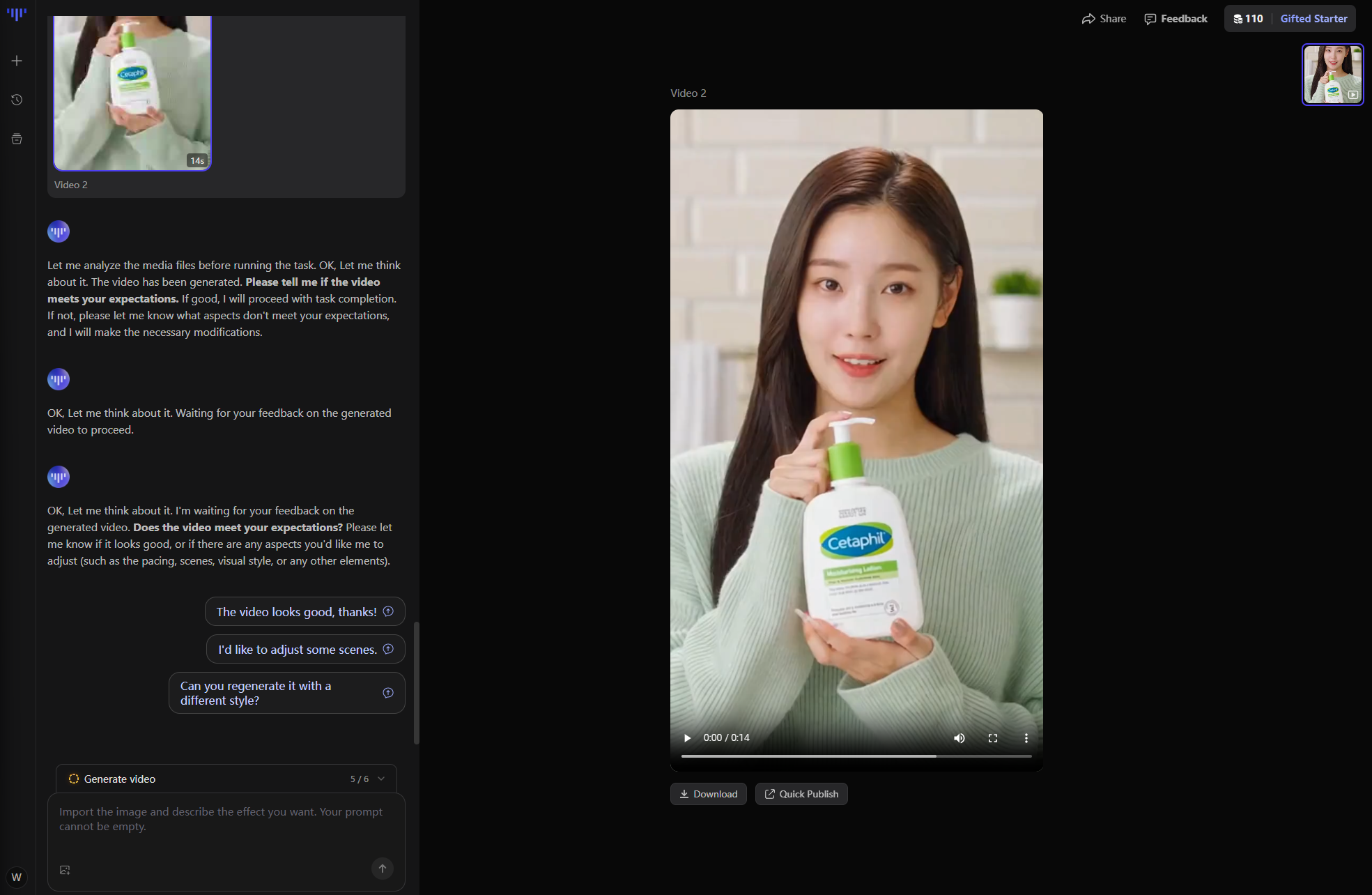Viewport: 1372px width, 895px height.
Task: Open the assets archive icon in sidebar
Action: [x=17, y=139]
